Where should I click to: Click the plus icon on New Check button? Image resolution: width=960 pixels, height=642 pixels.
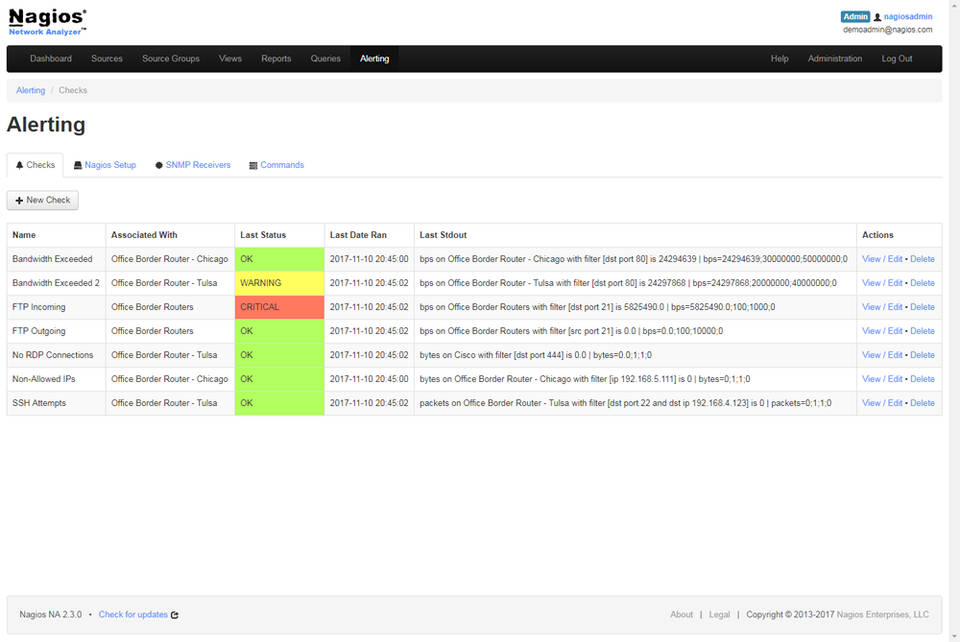[19, 200]
